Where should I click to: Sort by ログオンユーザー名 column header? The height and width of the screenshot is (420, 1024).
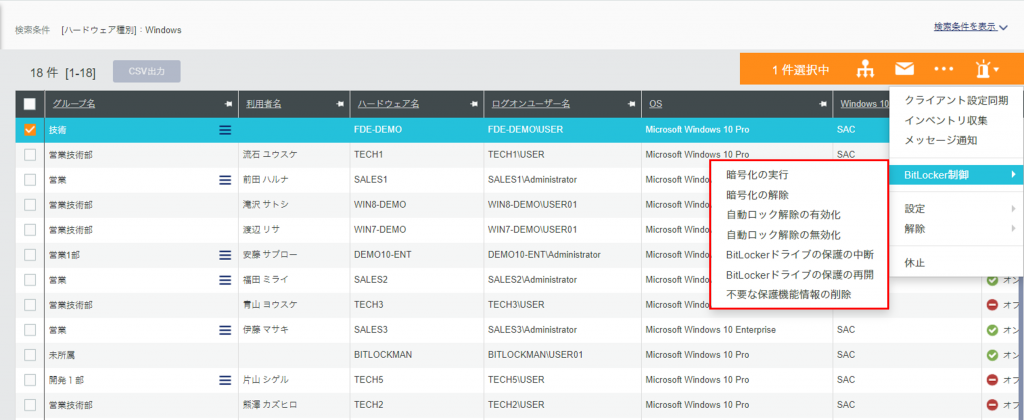531,104
